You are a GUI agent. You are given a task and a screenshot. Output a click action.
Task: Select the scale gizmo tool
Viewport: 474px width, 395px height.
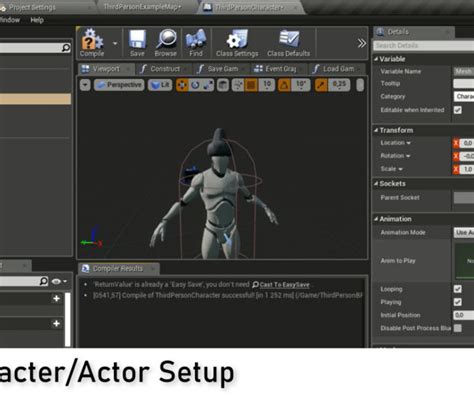point(208,85)
